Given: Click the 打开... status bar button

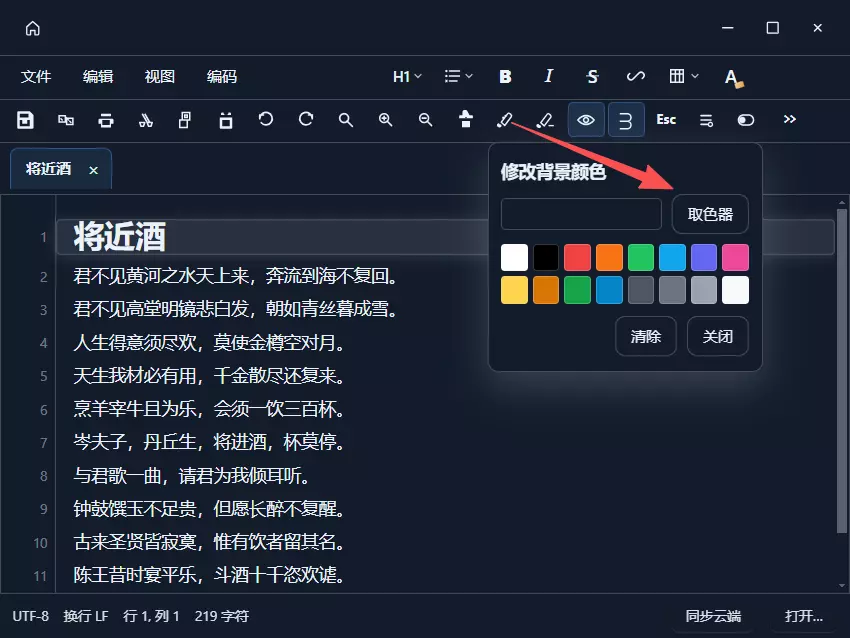Looking at the screenshot, I should [804, 616].
